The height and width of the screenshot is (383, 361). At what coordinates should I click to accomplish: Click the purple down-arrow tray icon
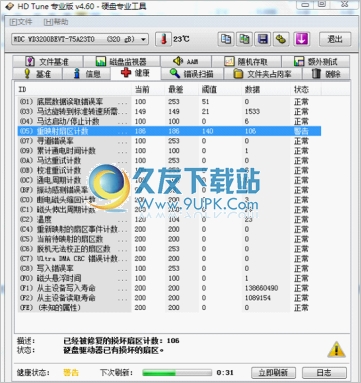point(302,39)
